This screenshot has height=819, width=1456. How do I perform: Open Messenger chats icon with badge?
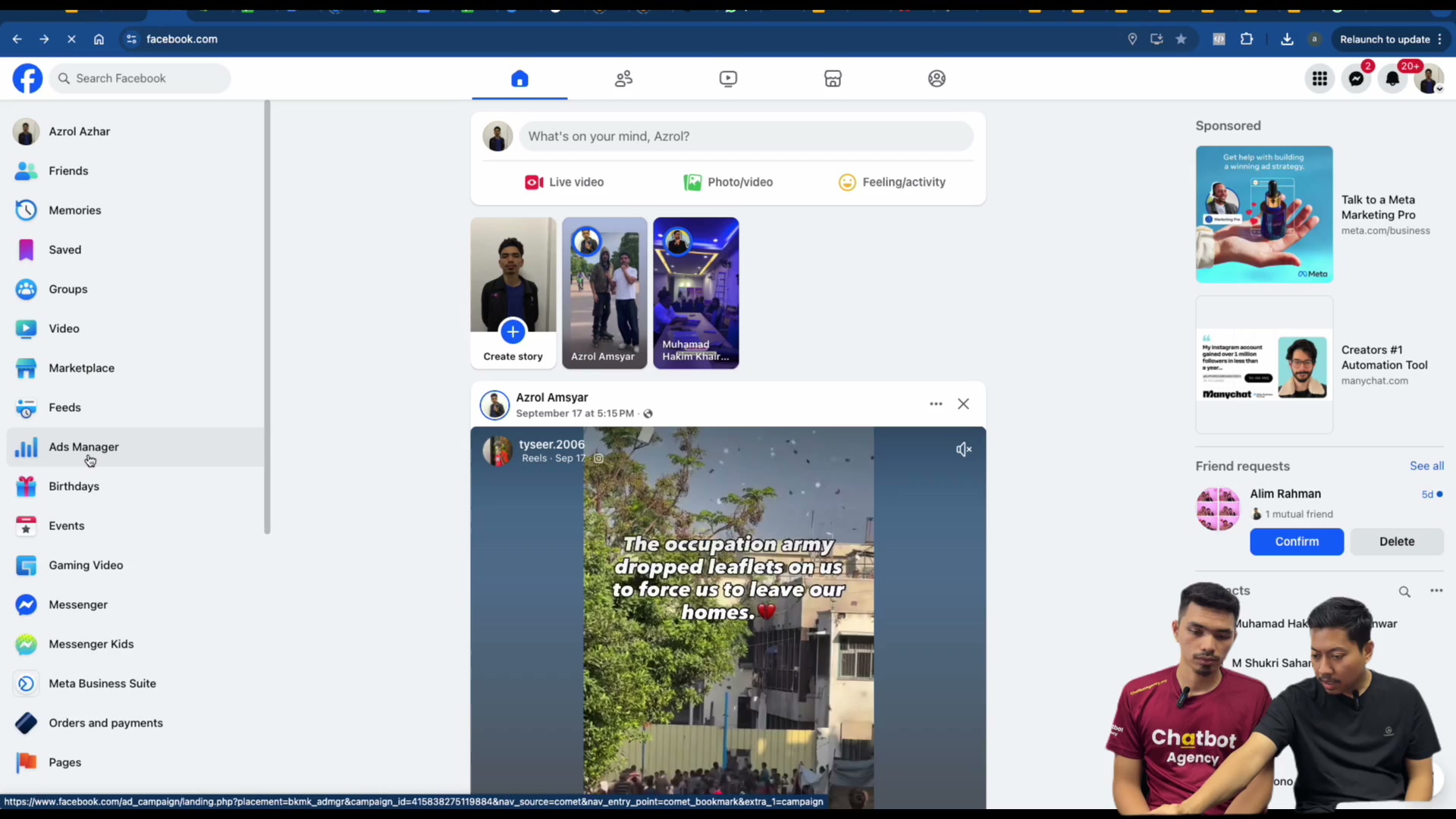(x=1356, y=79)
